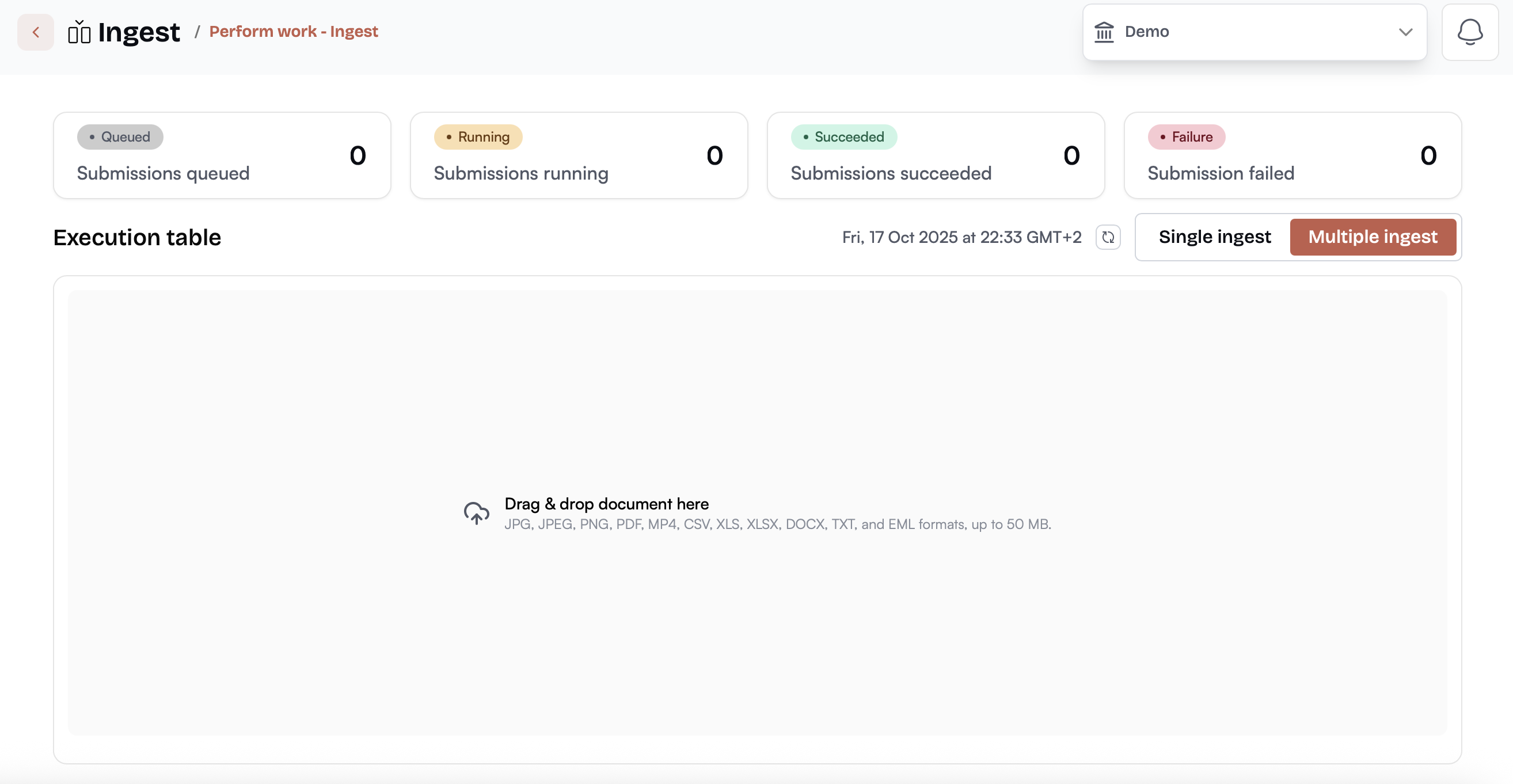Click the Queued status badge
The width and height of the screenshot is (1513, 784).
pyautogui.click(x=120, y=137)
